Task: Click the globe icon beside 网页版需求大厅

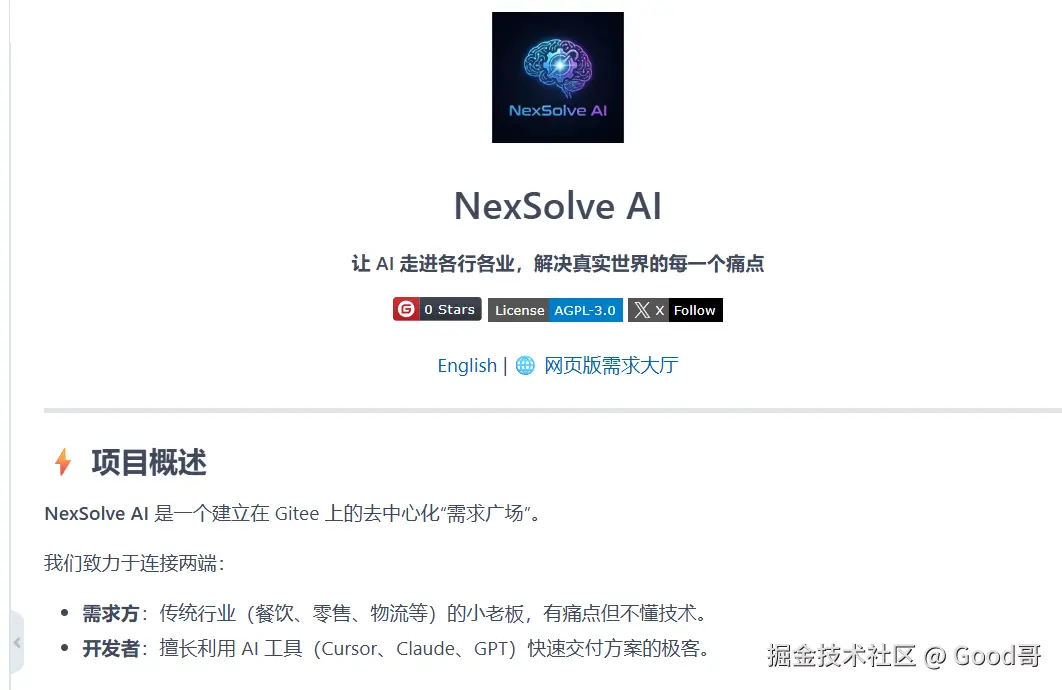Action: pos(525,366)
